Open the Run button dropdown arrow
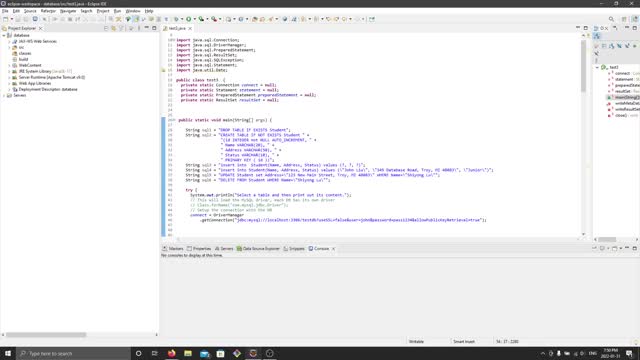 (194, 19)
